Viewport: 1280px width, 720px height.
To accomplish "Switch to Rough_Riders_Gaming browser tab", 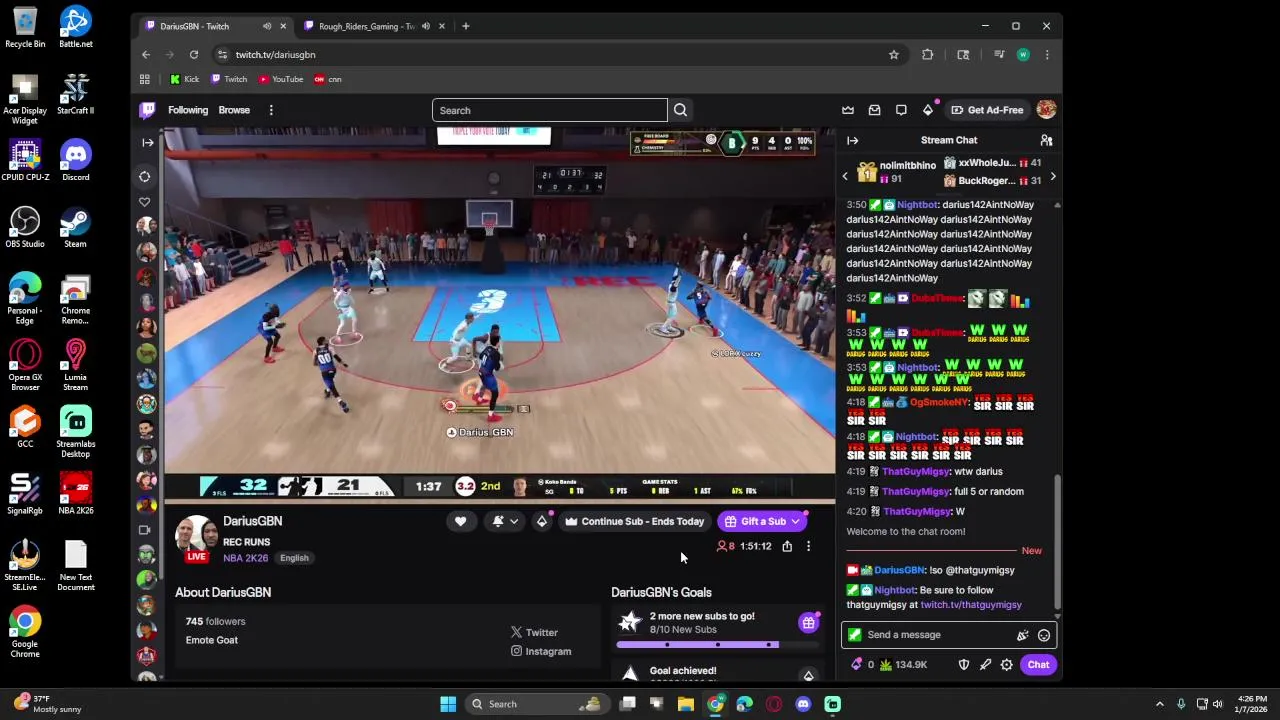I will pyautogui.click(x=366, y=26).
